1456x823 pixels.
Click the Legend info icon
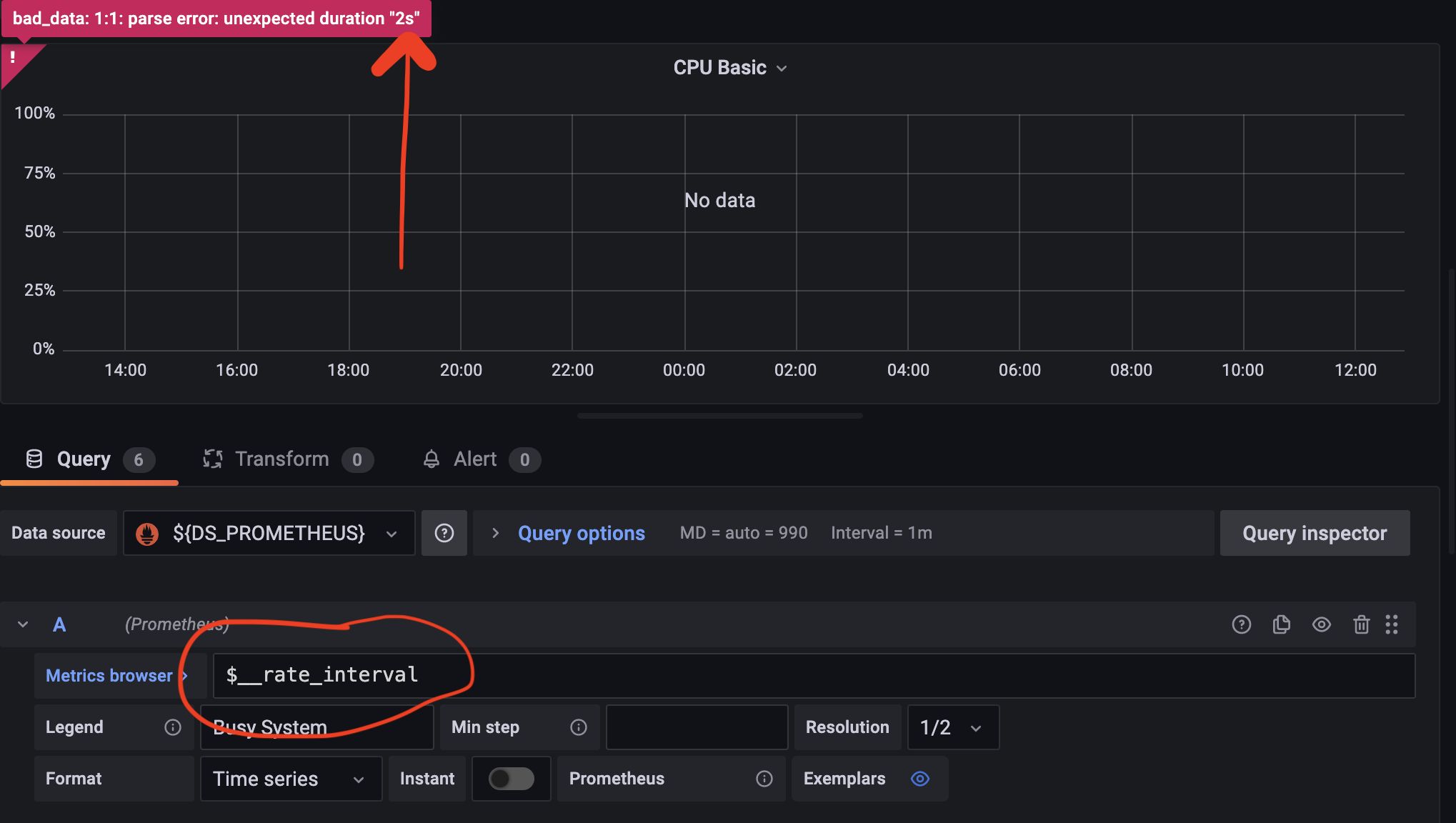[x=173, y=727]
